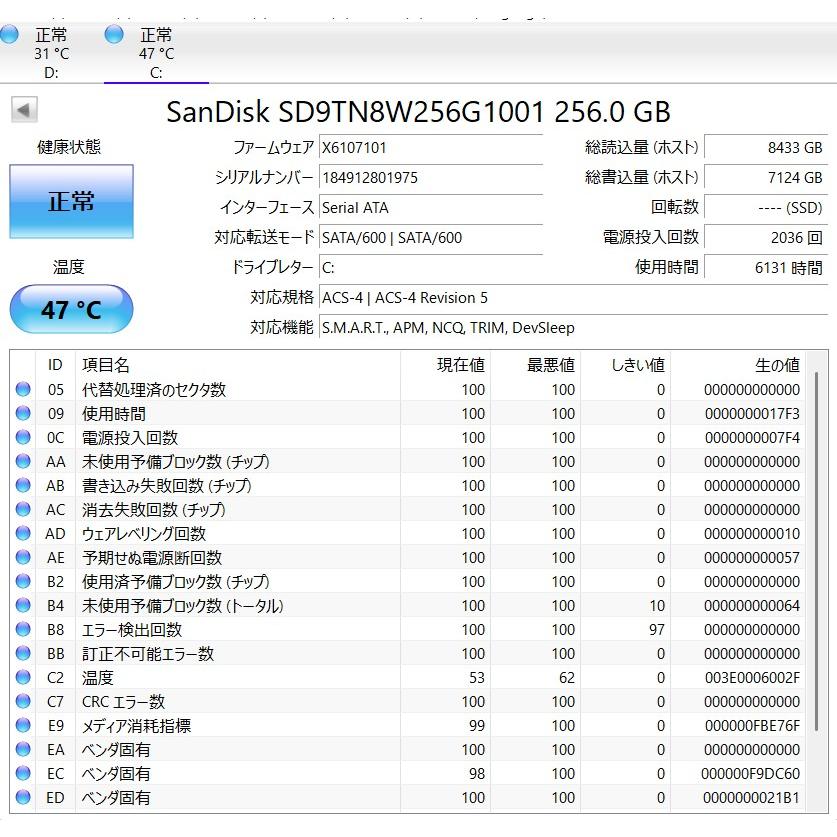Click the 最悪値 column header
Viewport: 837px width, 837px height.
pyautogui.click(x=536, y=365)
